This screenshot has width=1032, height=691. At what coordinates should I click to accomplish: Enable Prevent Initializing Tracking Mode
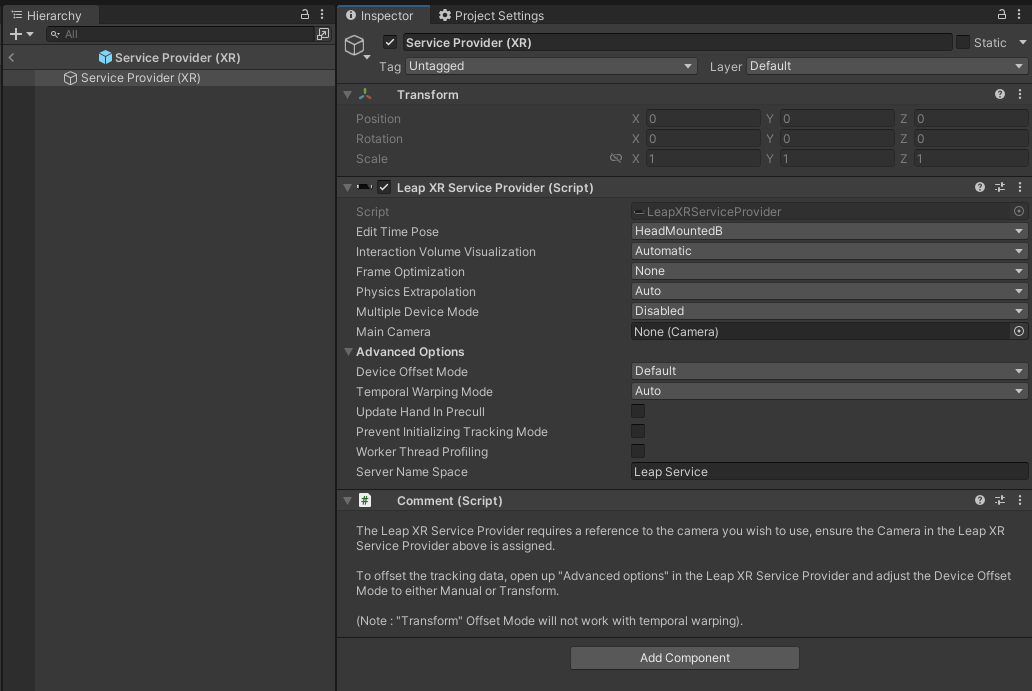(638, 431)
